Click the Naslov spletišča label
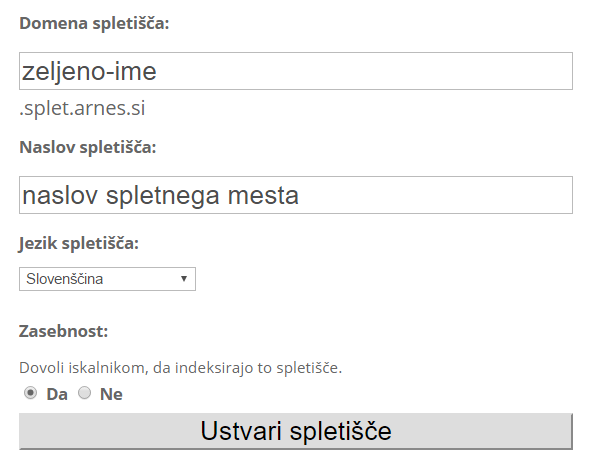This screenshot has width=591, height=452. point(88,147)
